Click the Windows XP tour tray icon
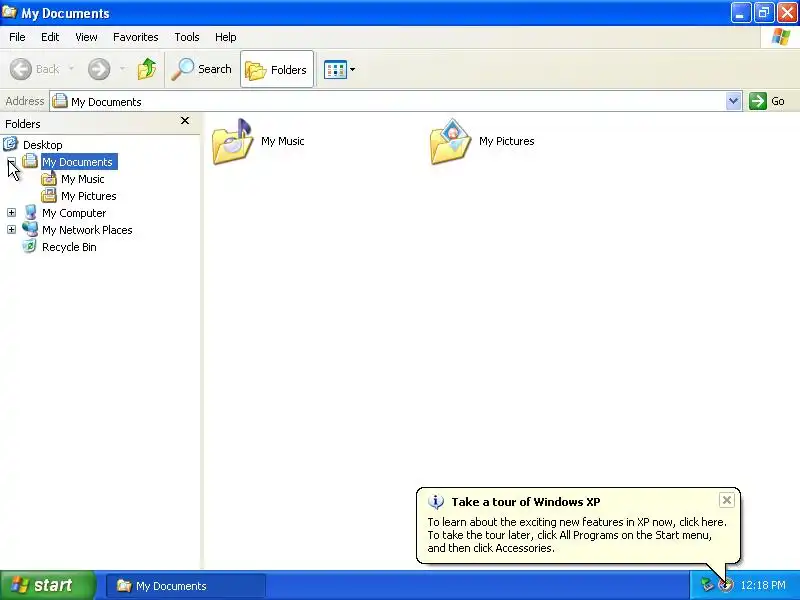 [726, 585]
